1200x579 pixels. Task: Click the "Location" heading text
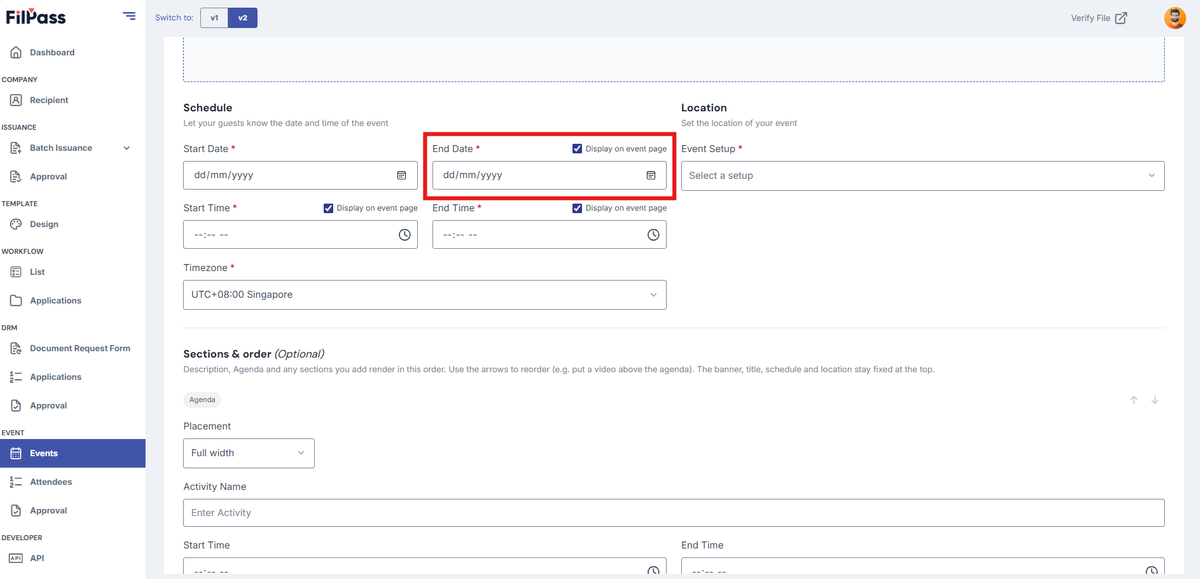(x=704, y=108)
